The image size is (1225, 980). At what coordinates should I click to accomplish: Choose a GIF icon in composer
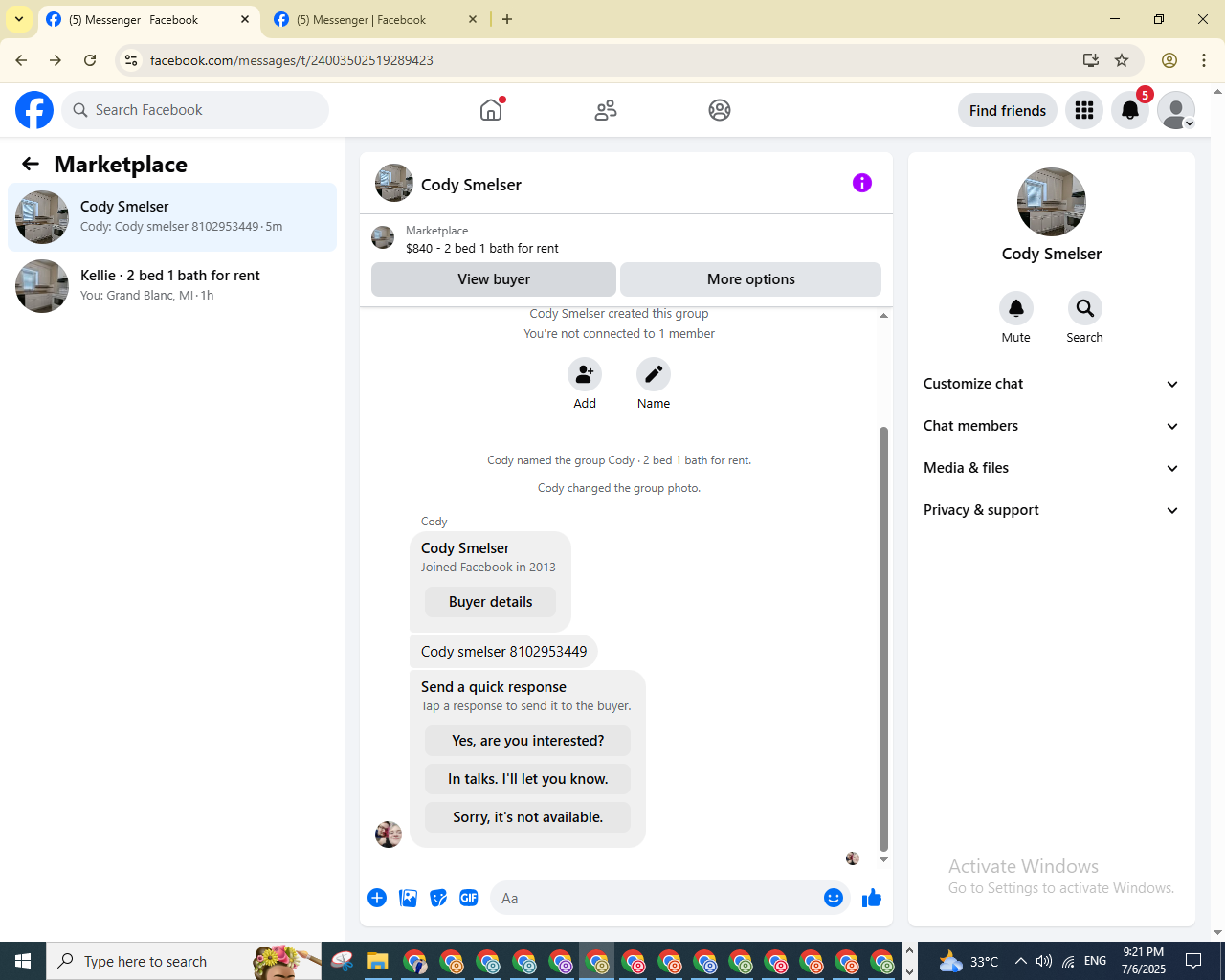point(469,898)
